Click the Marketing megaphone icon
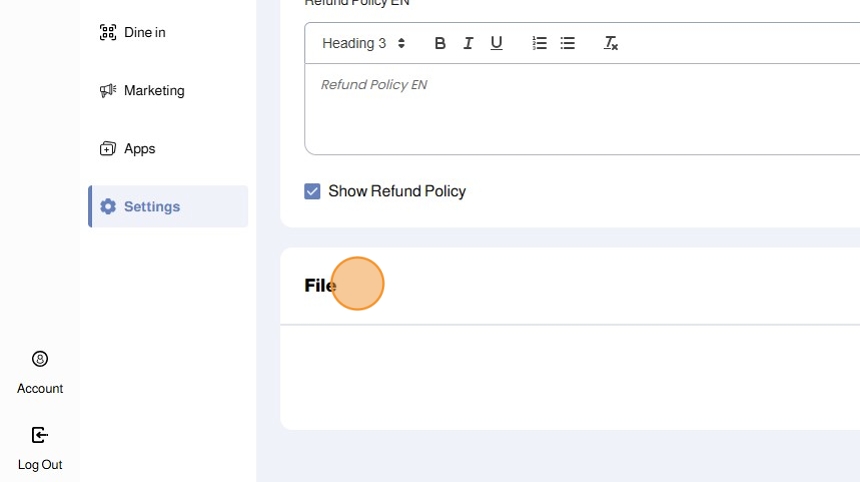This screenshot has height=482, width=860. 108,90
